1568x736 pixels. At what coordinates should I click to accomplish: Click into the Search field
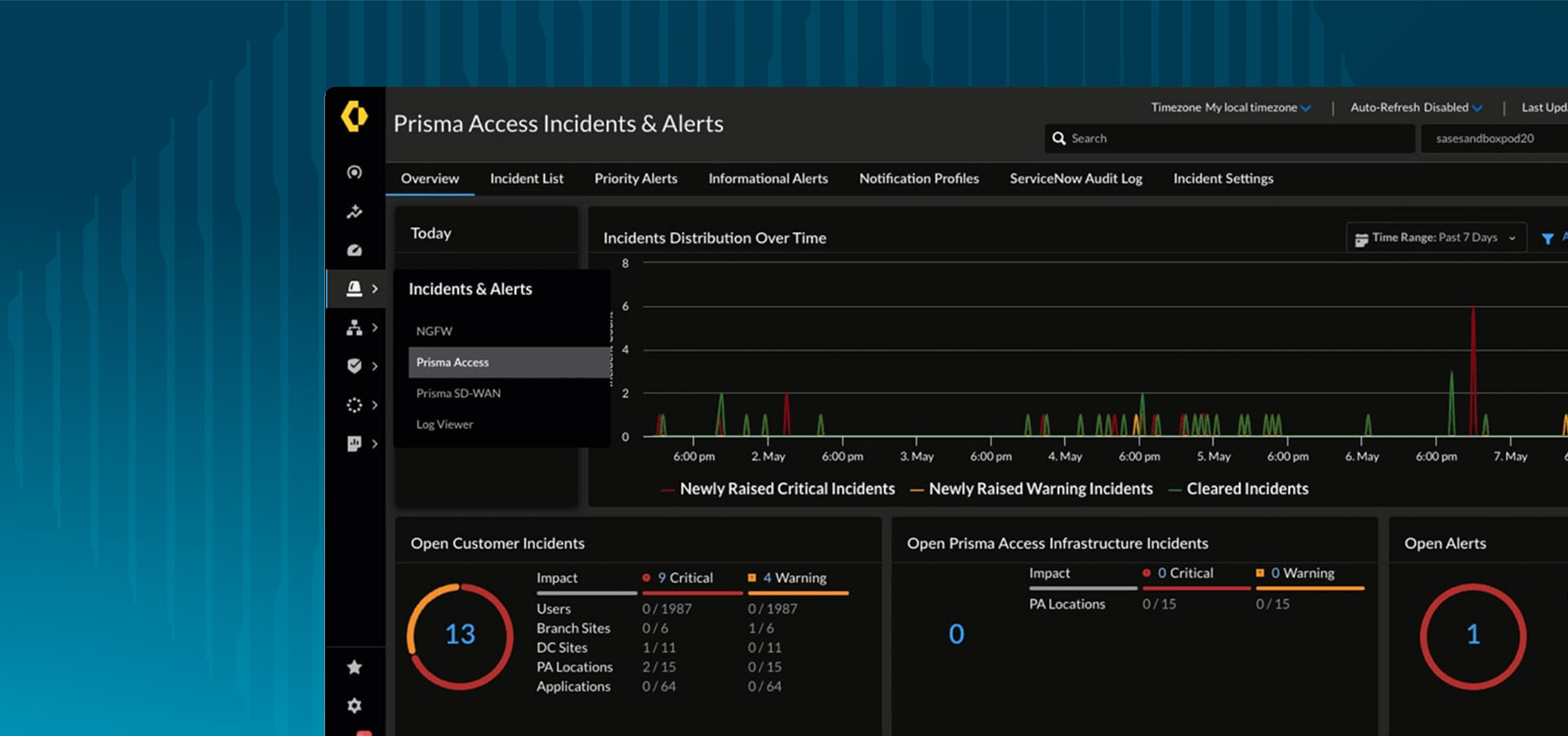1228,139
